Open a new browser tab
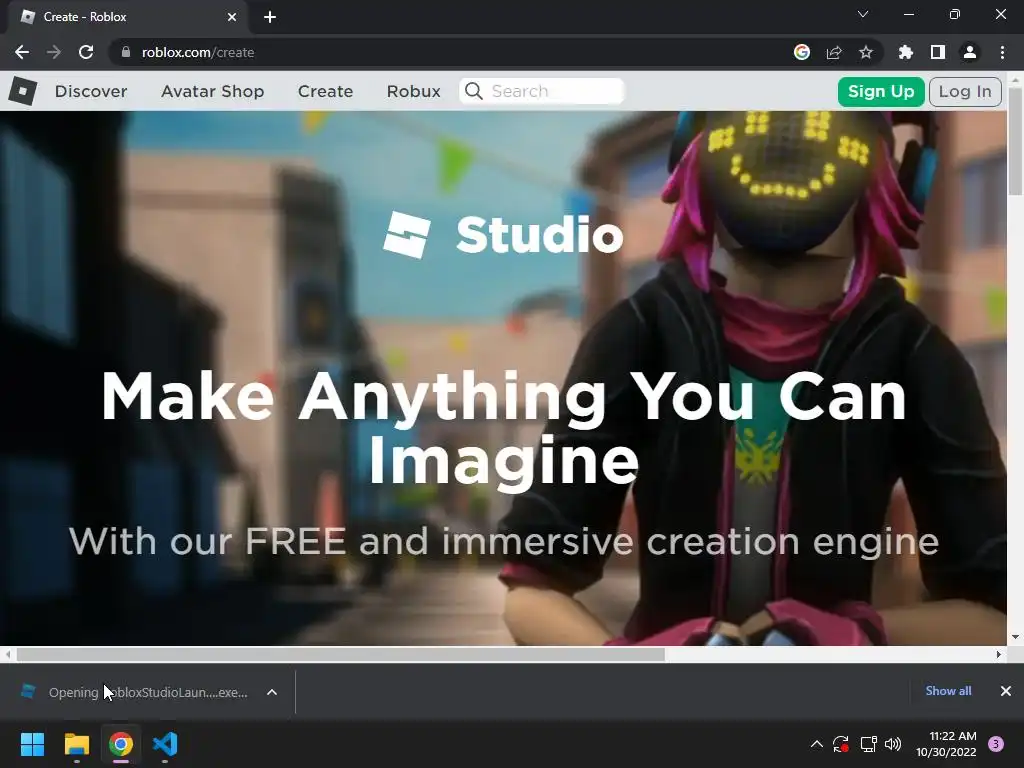The height and width of the screenshot is (768, 1024). [270, 17]
